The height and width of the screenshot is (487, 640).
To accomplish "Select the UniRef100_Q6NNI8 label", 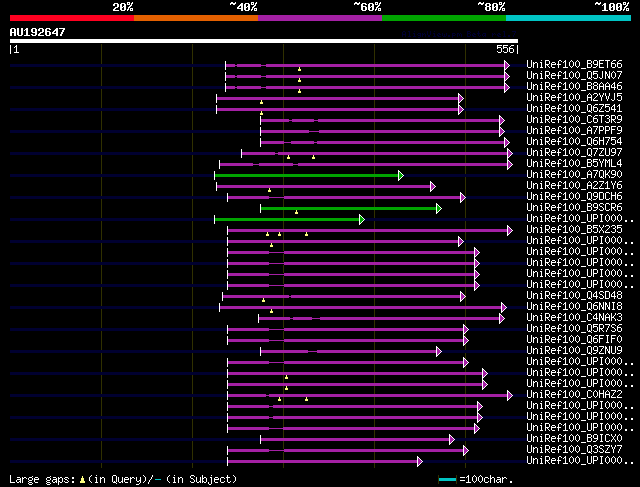I will 574,307.
